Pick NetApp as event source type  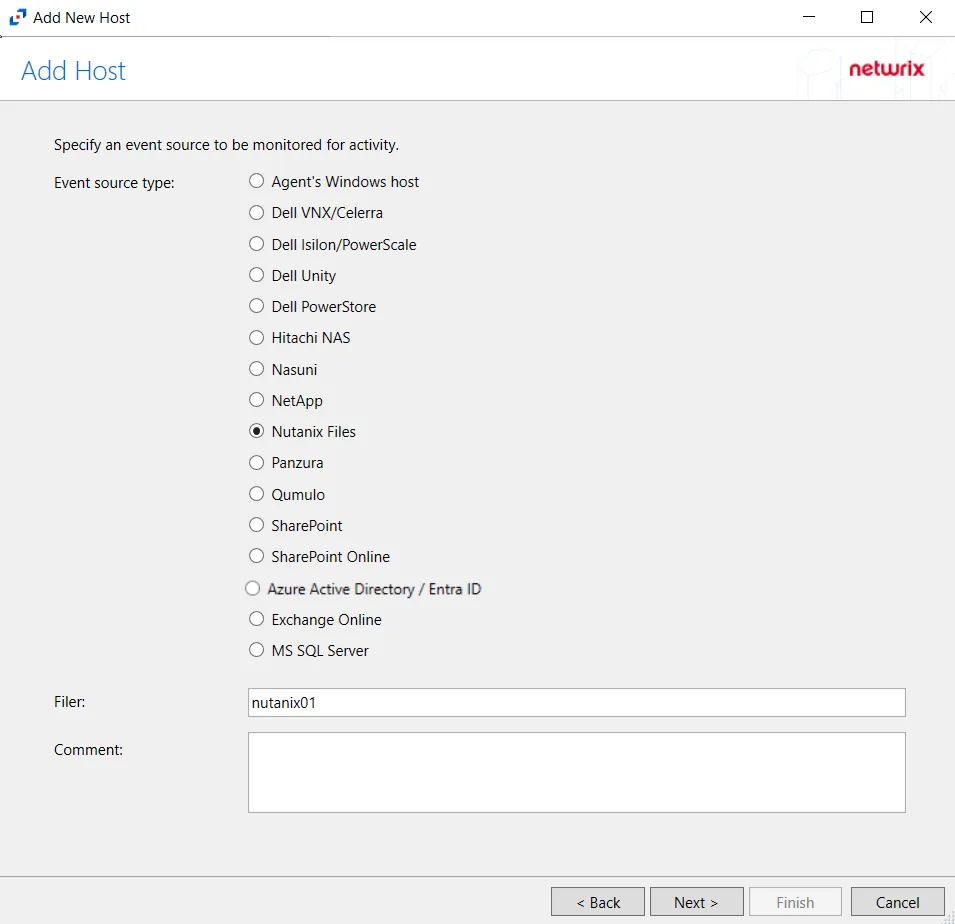pyautogui.click(x=256, y=400)
